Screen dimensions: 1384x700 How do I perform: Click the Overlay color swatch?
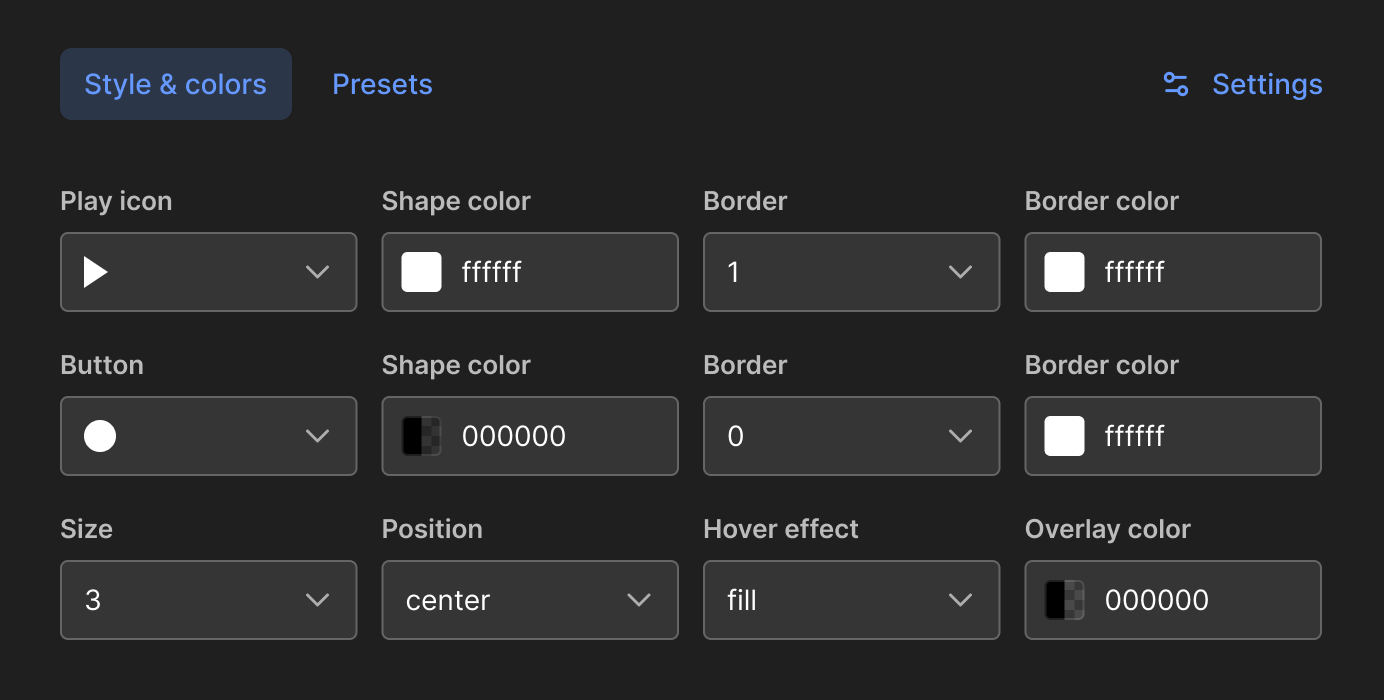pyautogui.click(x=1064, y=600)
